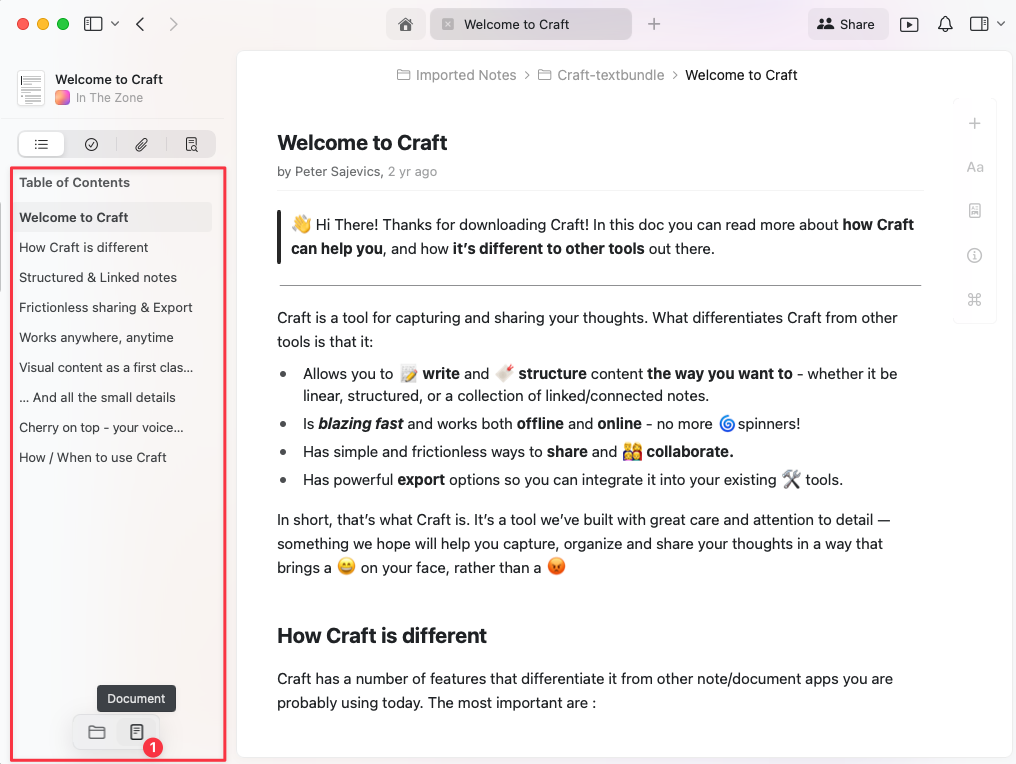Click the home icon in the tab bar

[x=406, y=23]
